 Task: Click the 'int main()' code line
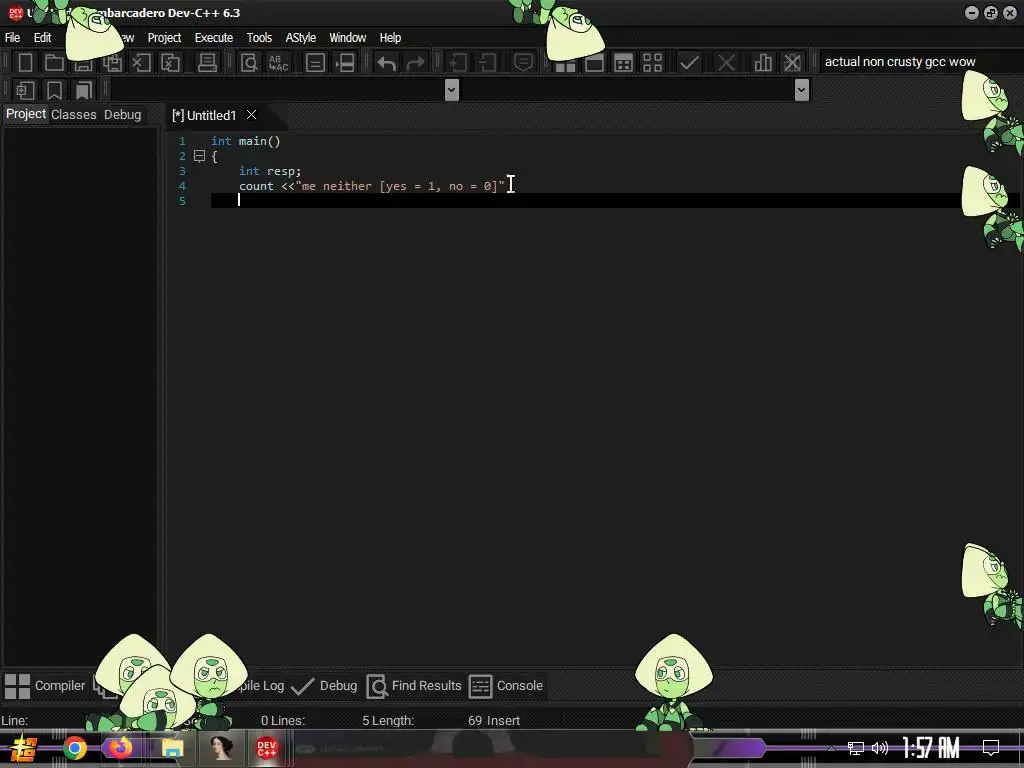point(246,141)
